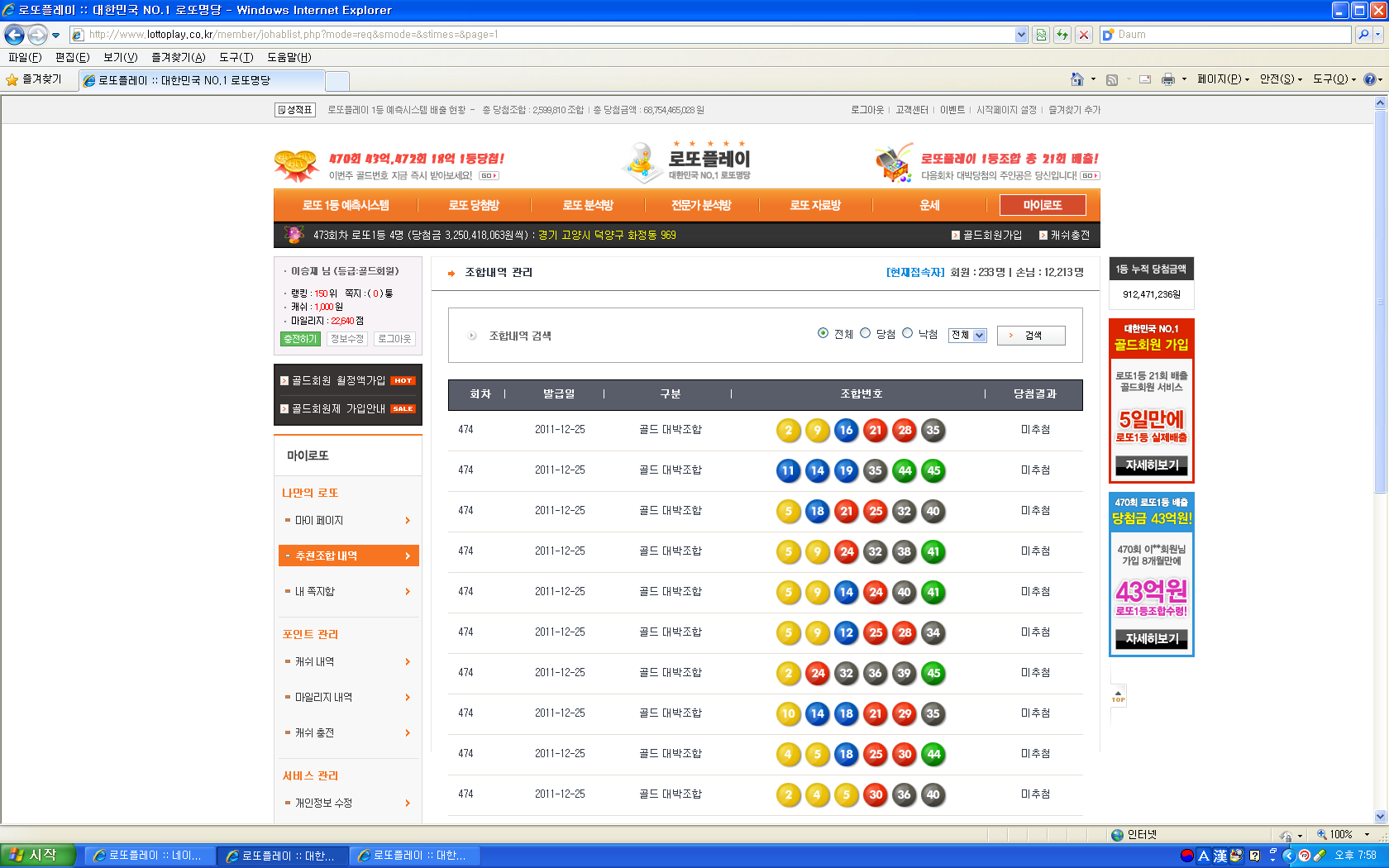This screenshot has width=1389, height=868.
Task: Select the 낙첨 radio button
Action: click(908, 333)
